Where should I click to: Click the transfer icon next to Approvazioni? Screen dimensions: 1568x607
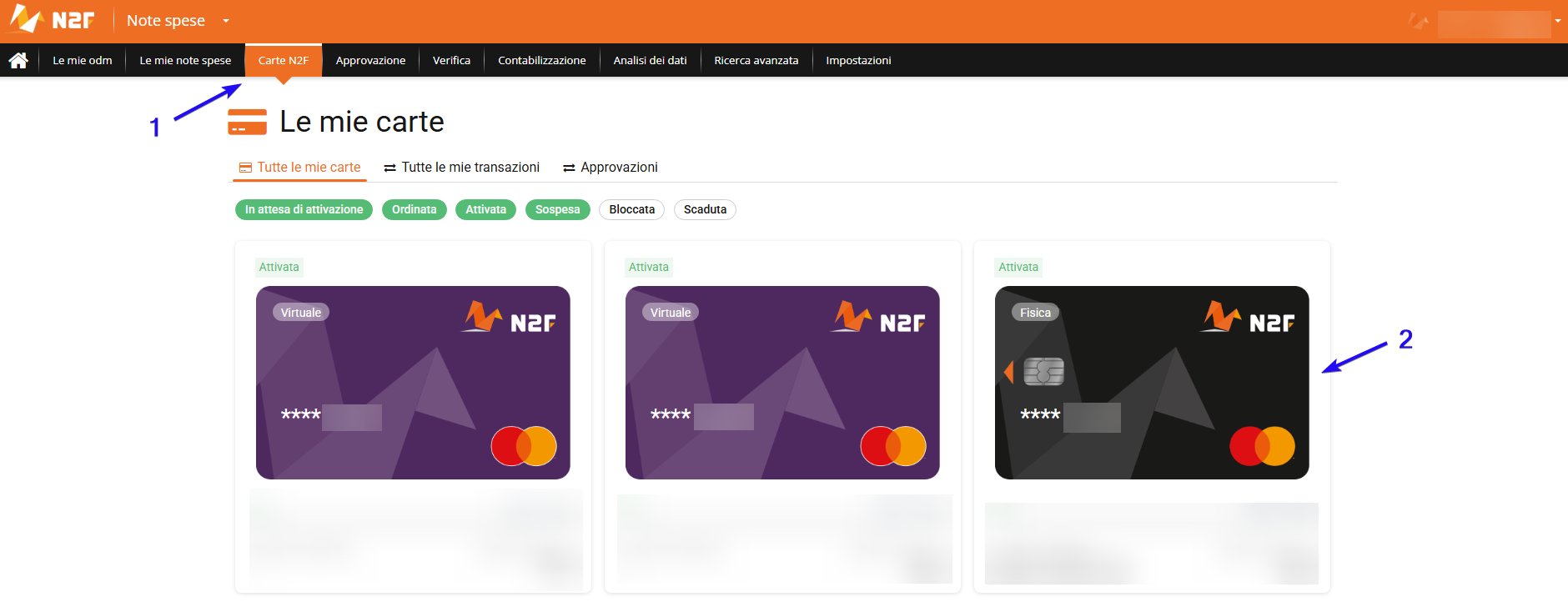click(569, 168)
